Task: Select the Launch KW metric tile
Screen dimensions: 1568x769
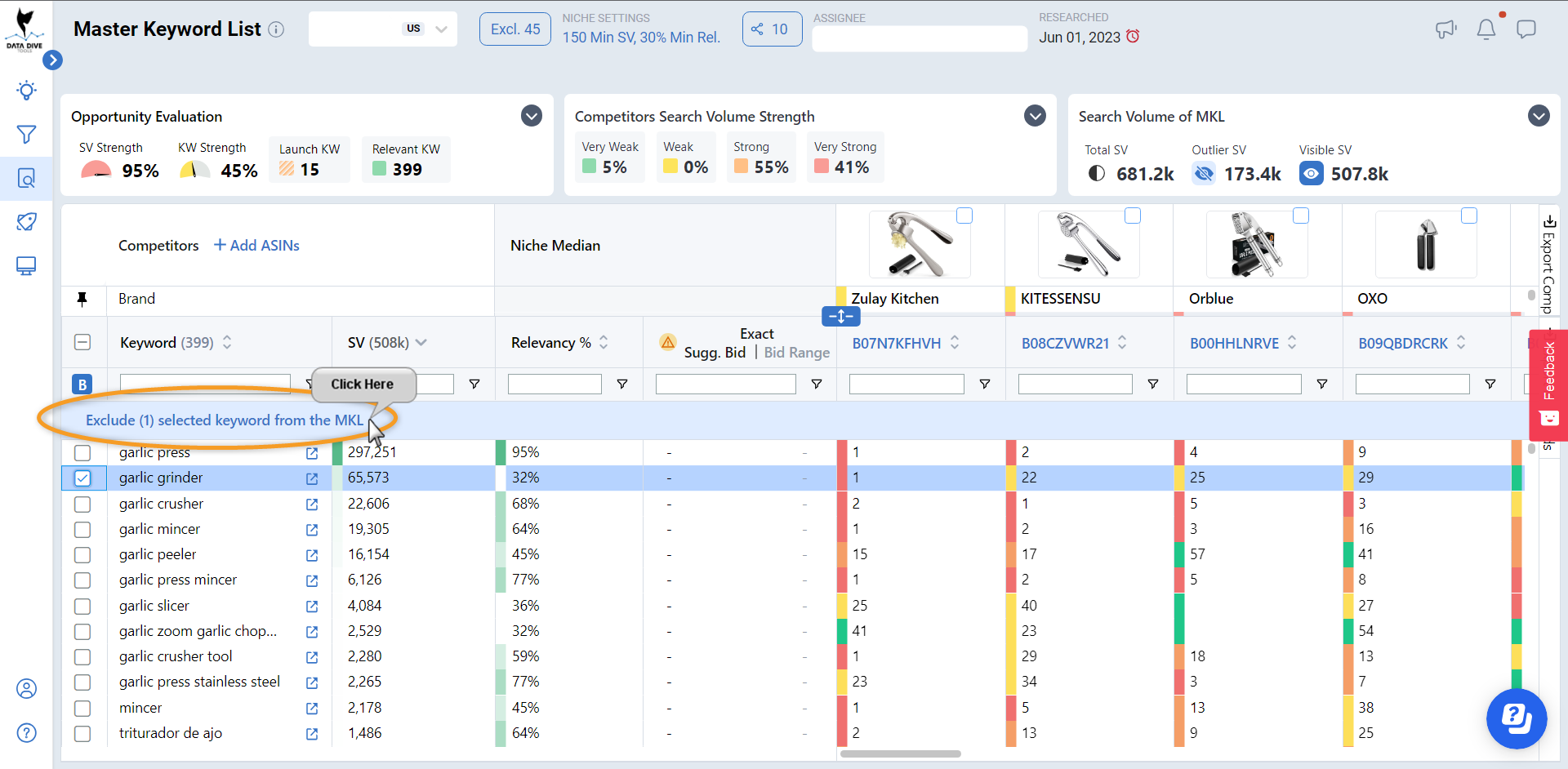Action: click(310, 159)
